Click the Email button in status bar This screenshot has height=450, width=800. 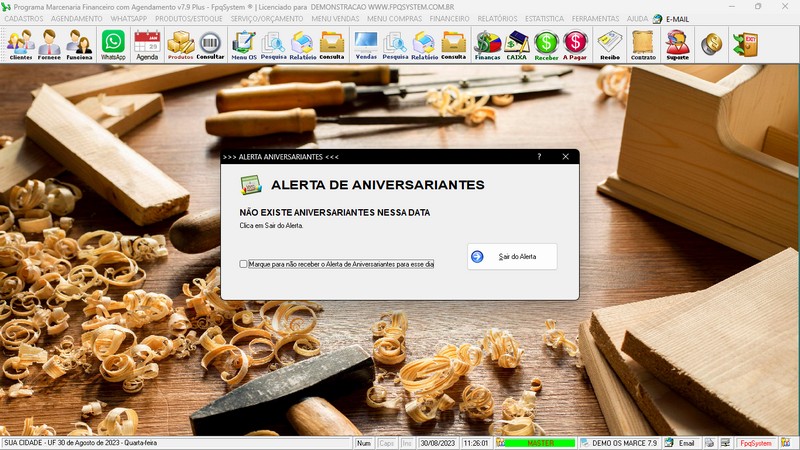(x=681, y=443)
